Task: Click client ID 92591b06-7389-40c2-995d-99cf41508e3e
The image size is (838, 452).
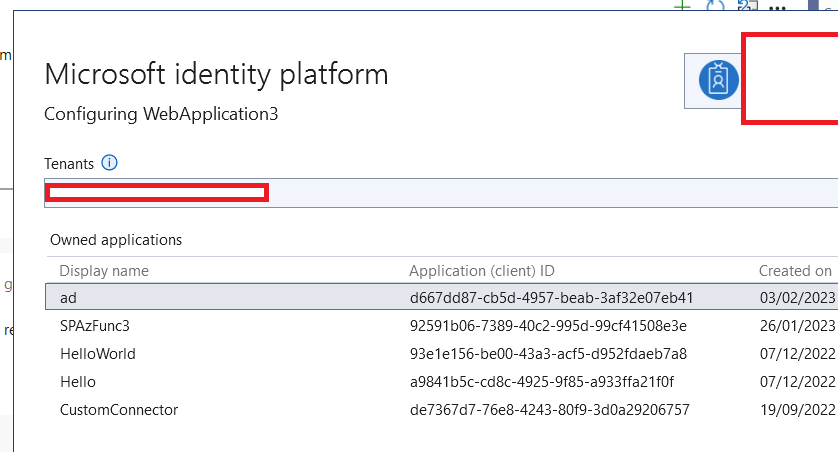Action: click(548, 326)
